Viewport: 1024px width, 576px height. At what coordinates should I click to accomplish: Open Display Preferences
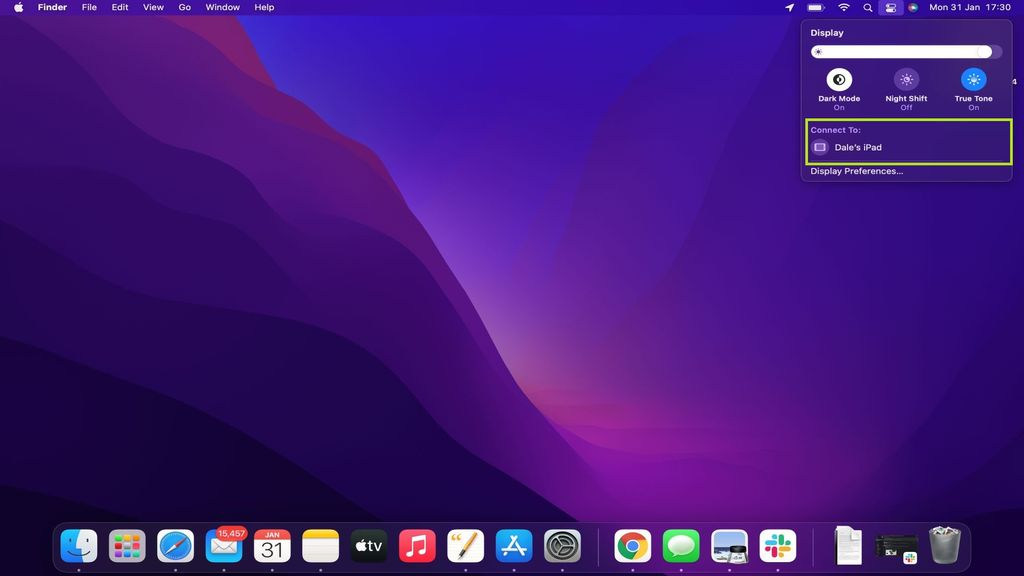[856, 170]
